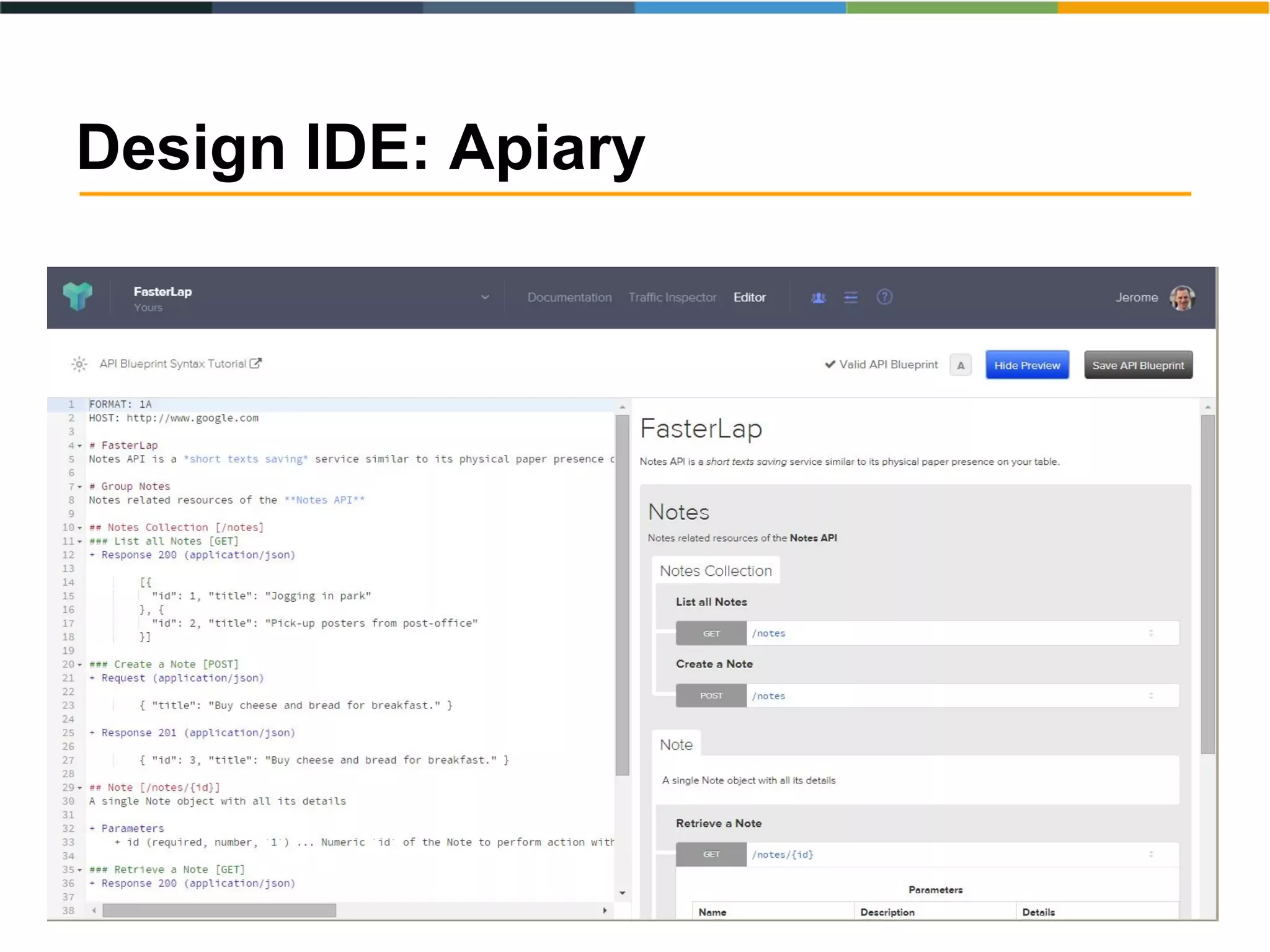Click the 'Response 201 (application/json)' line
Image resolution: width=1270 pixels, height=952 pixels.
192,733
